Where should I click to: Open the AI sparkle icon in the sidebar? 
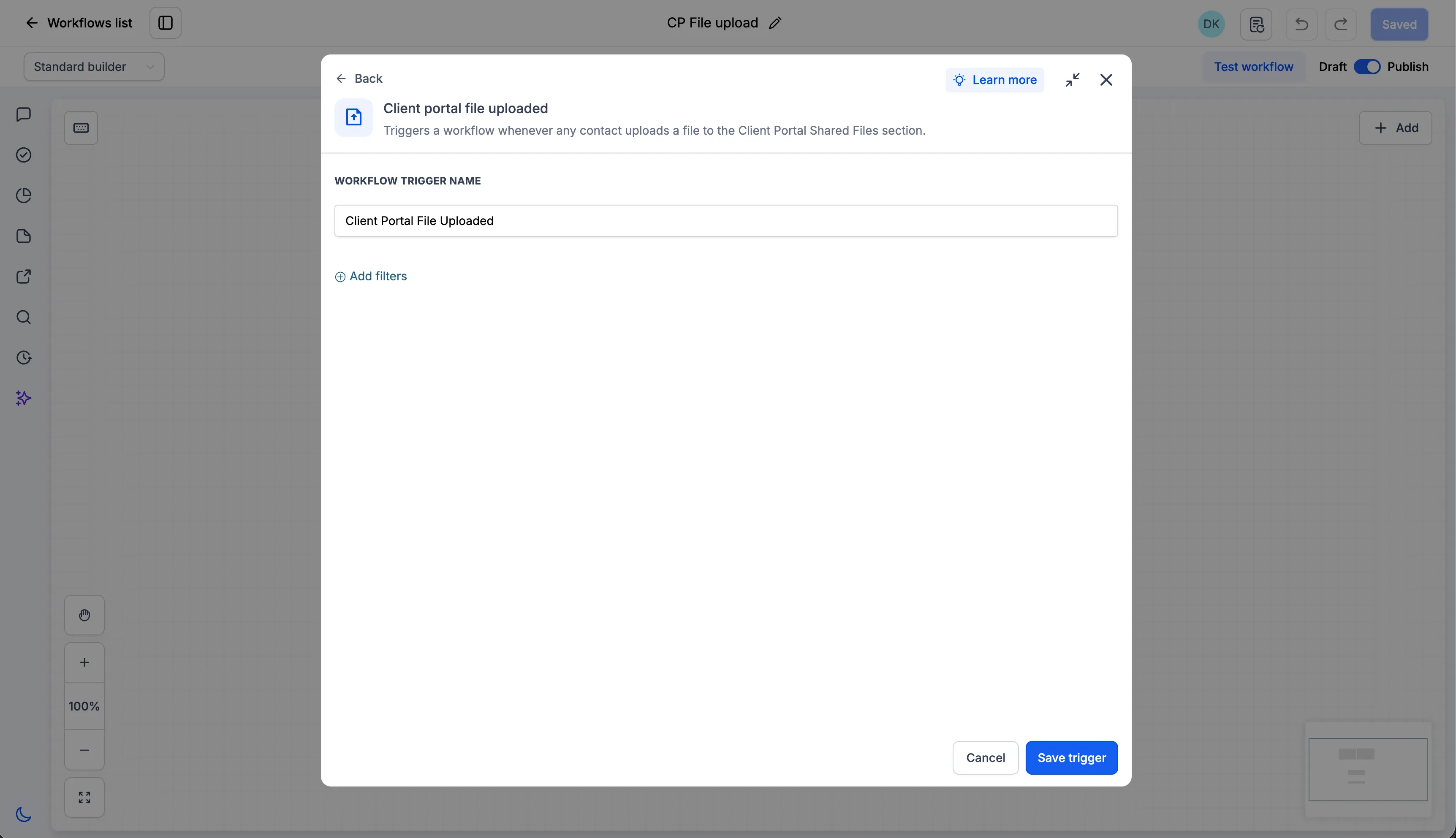tap(24, 398)
